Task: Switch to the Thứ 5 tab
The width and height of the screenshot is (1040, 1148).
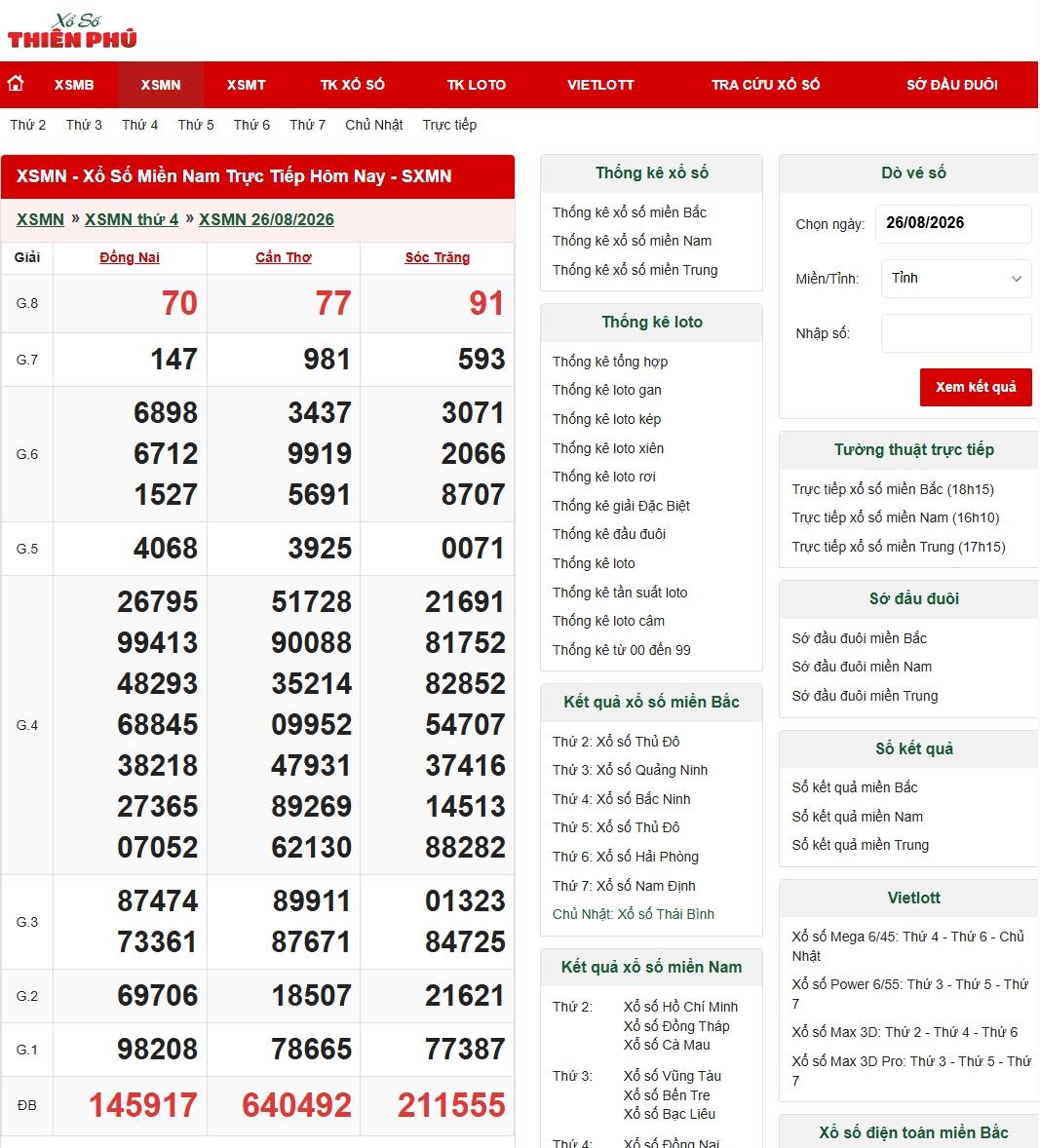Action: point(196,125)
